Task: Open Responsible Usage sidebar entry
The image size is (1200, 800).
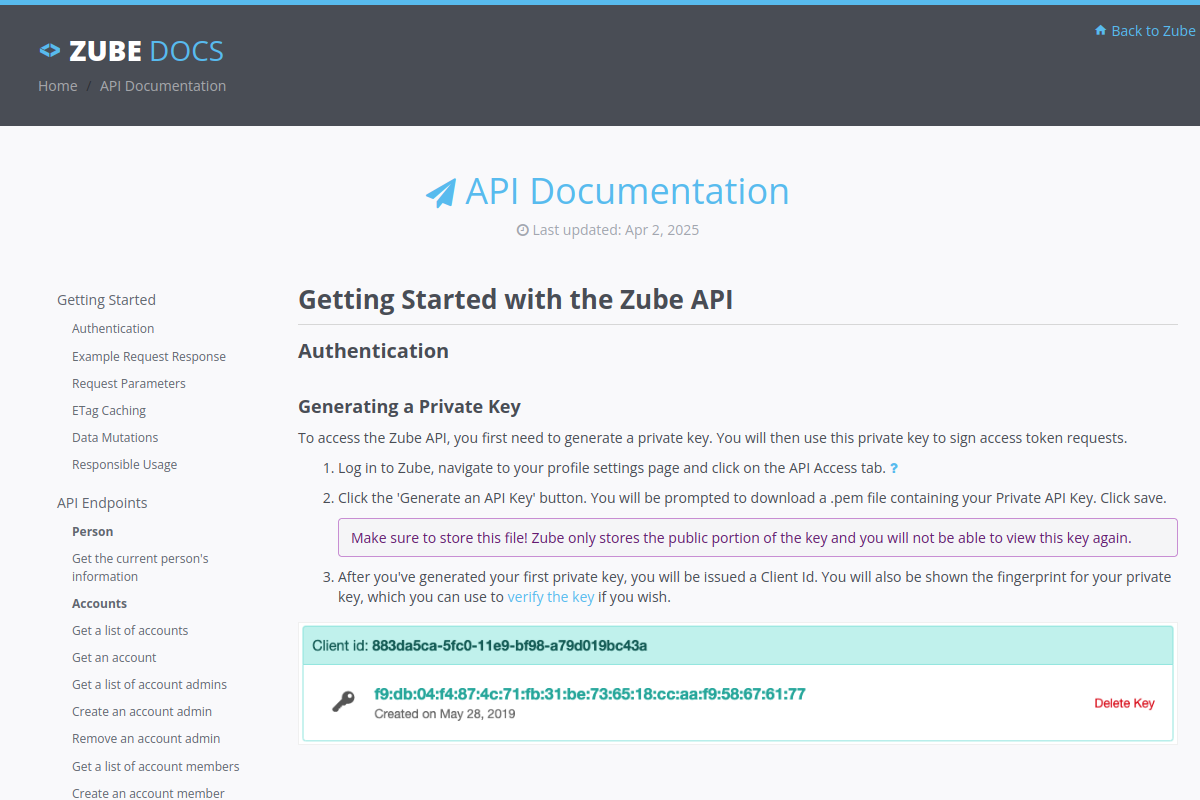Action: coord(125,465)
